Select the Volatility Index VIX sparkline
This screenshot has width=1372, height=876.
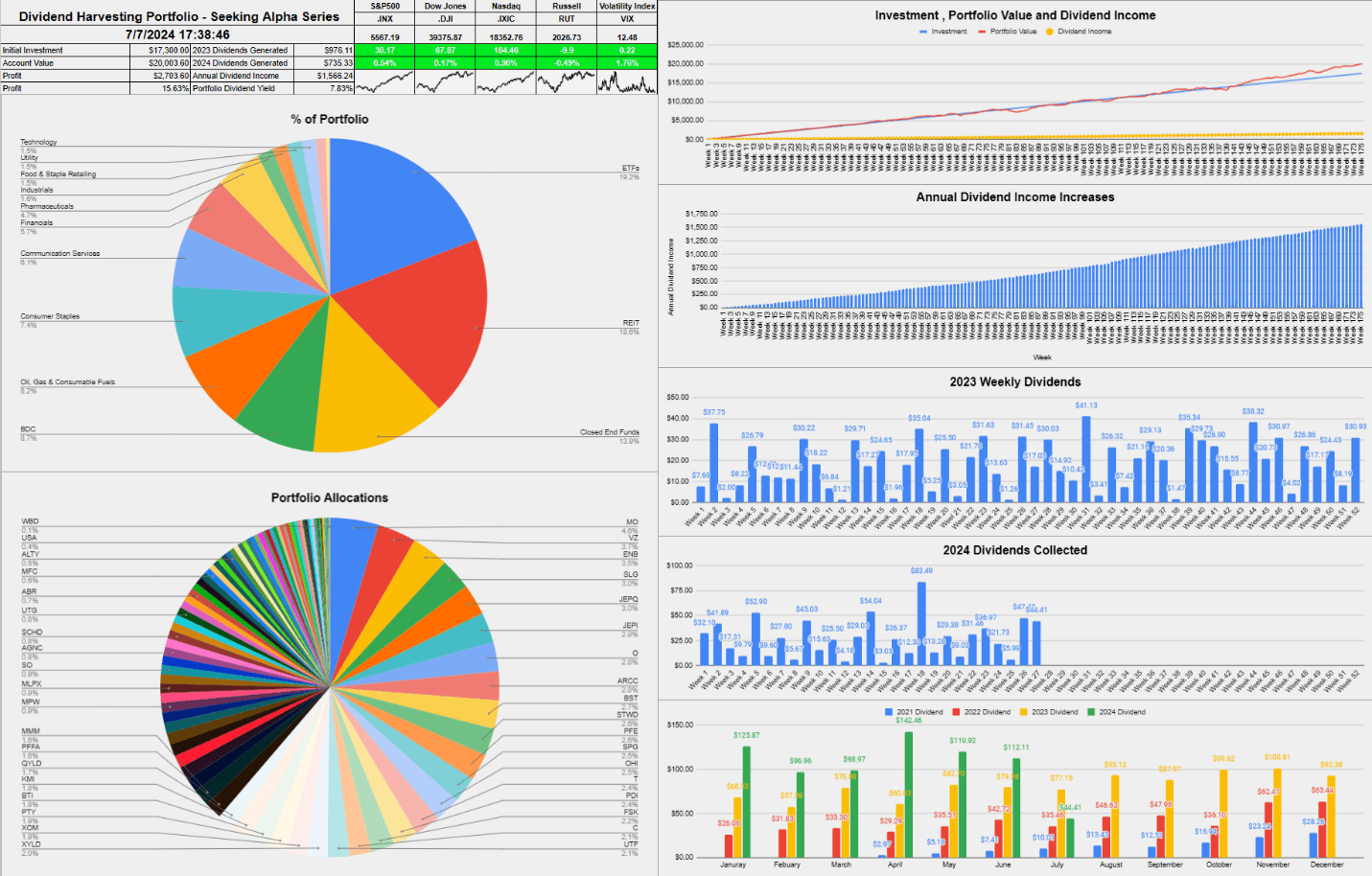click(627, 81)
